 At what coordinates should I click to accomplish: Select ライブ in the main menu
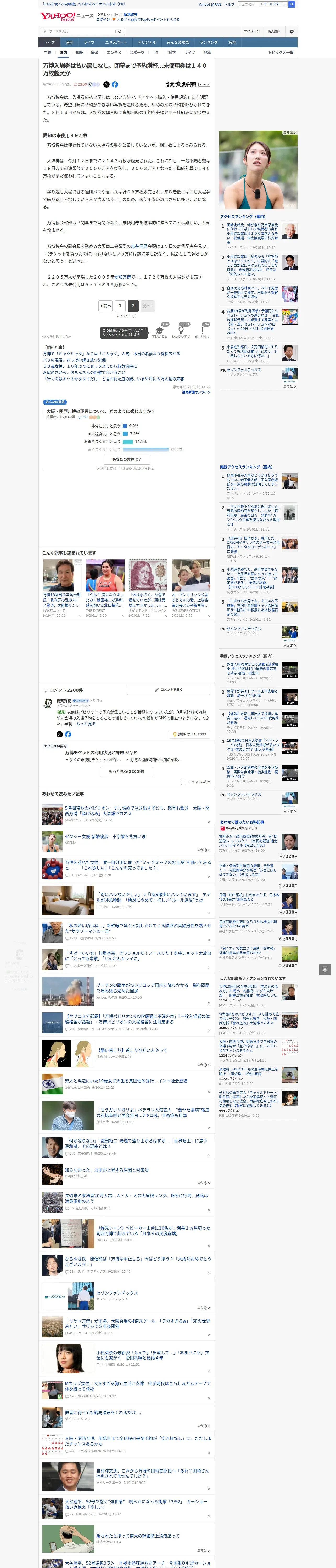[x=89, y=43]
